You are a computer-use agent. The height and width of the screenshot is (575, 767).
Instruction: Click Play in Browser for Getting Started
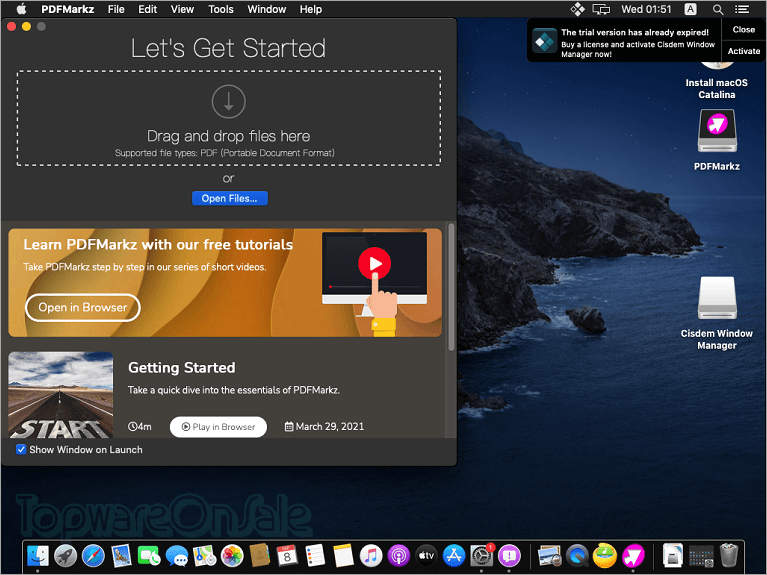[218, 427]
